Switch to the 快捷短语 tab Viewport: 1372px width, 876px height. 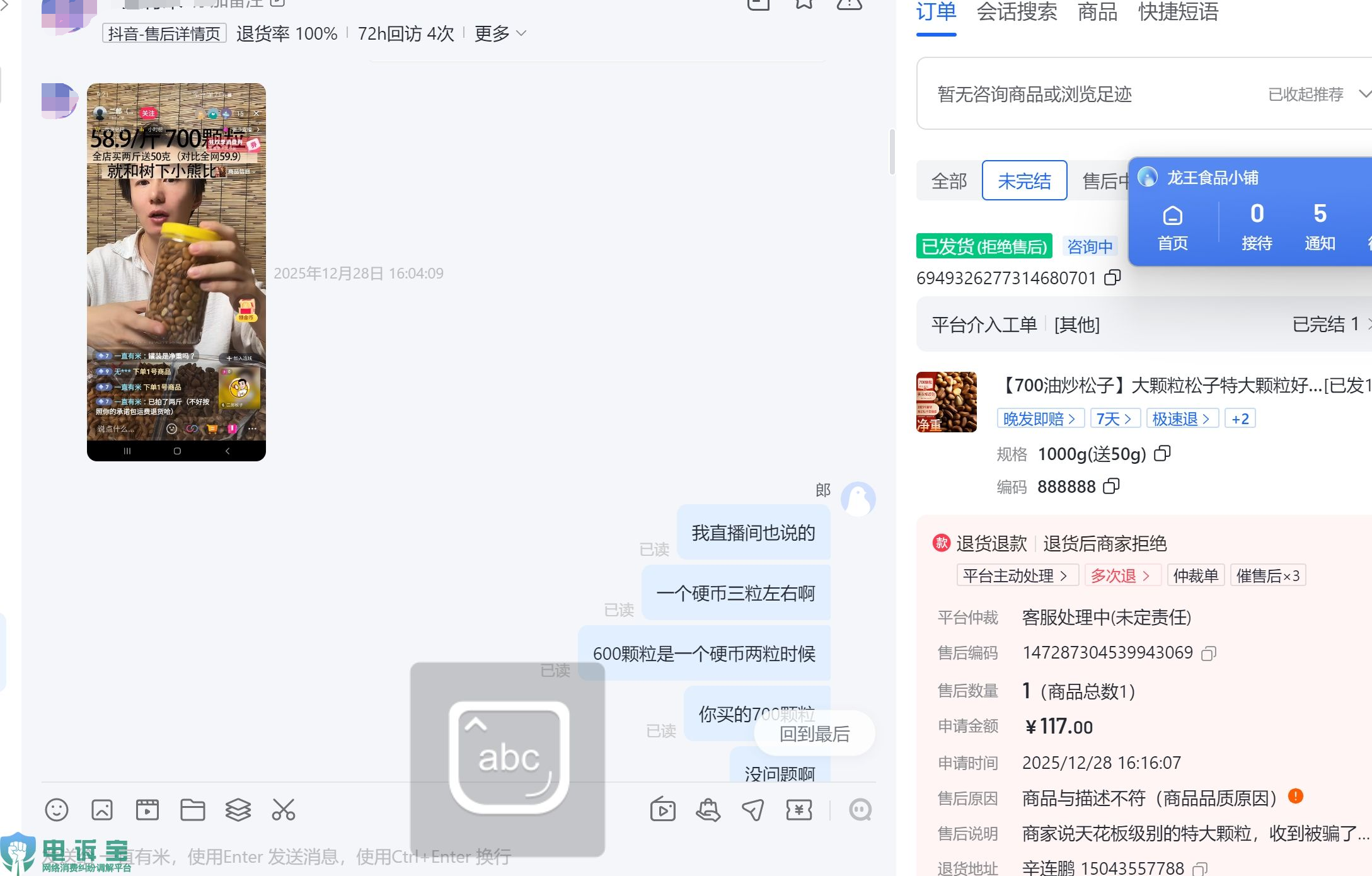pos(1178,13)
